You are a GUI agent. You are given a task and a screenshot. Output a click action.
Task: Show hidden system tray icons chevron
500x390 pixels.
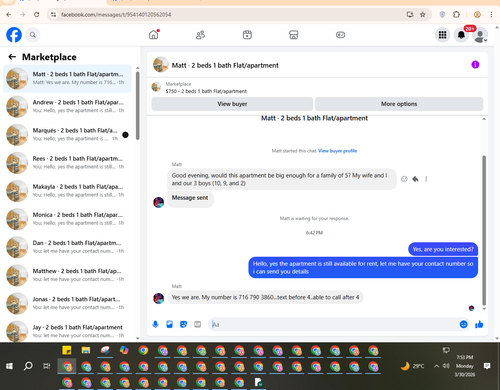point(436,366)
